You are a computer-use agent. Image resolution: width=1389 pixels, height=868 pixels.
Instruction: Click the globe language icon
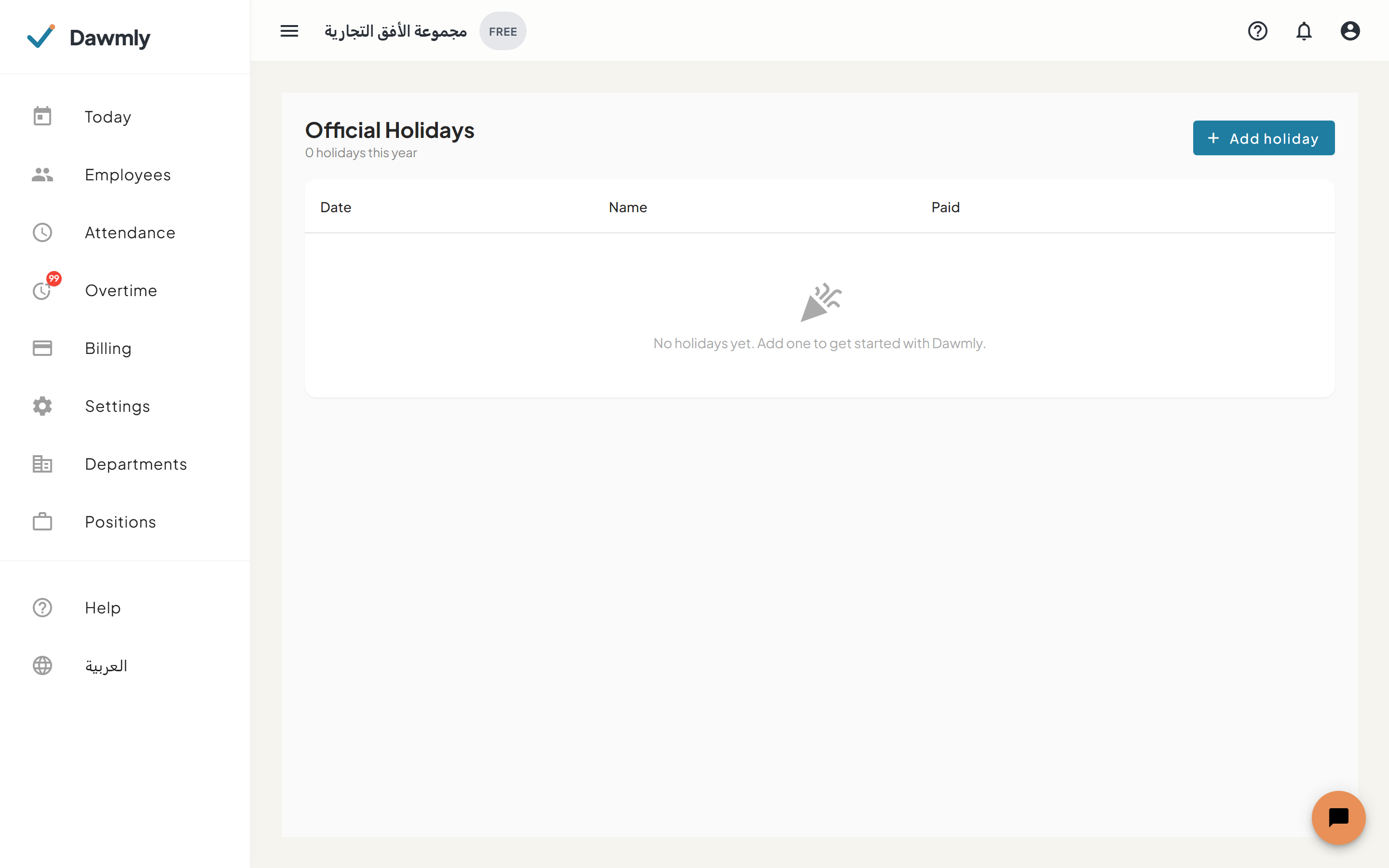pyautogui.click(x=42, y=665)
